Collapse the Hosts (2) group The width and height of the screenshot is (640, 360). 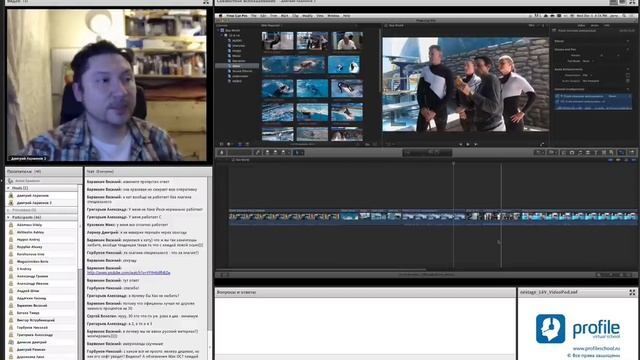point(8,188)
